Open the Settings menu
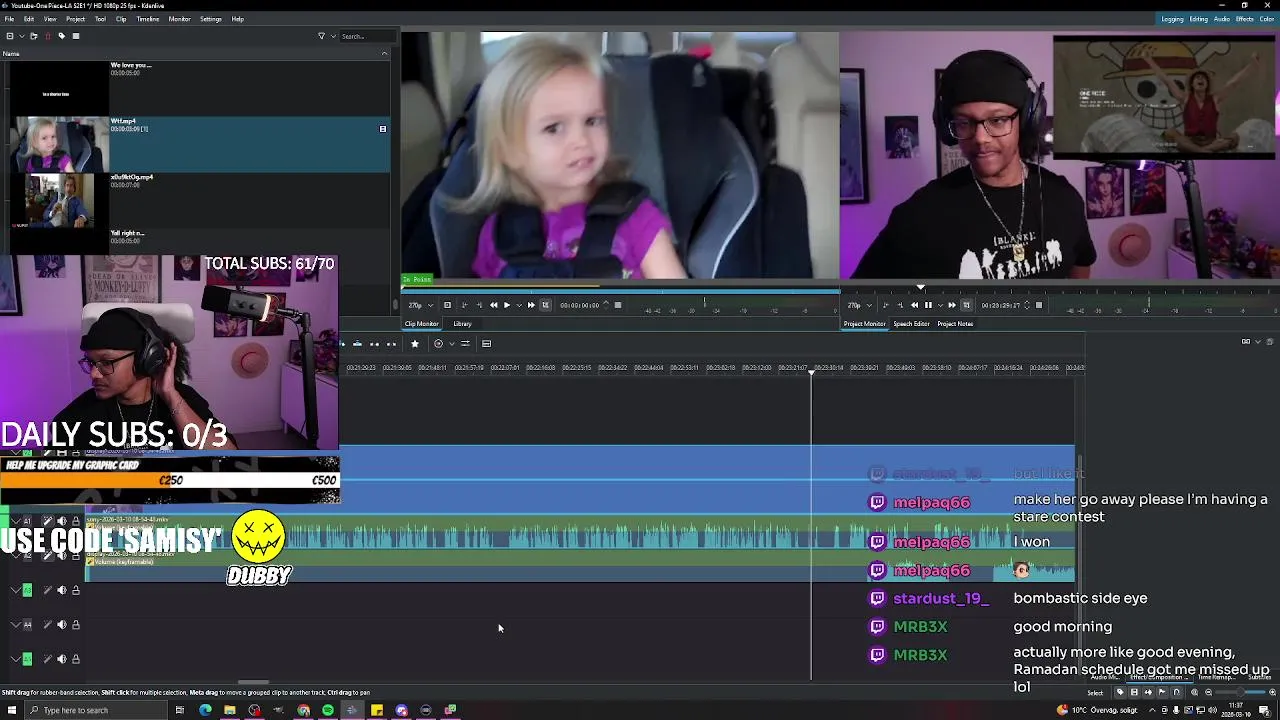 [210, 19]
